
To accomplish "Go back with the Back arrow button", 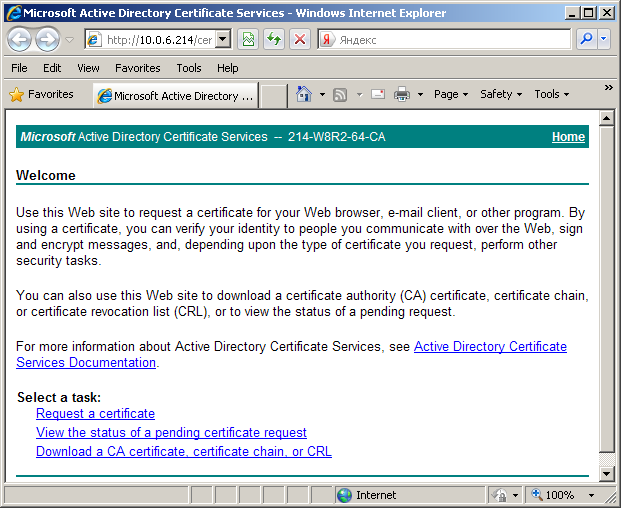I will pos(19,39).
